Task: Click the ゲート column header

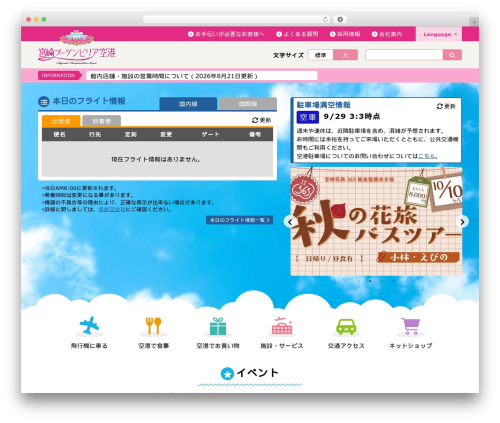Action: coord(210,134)
